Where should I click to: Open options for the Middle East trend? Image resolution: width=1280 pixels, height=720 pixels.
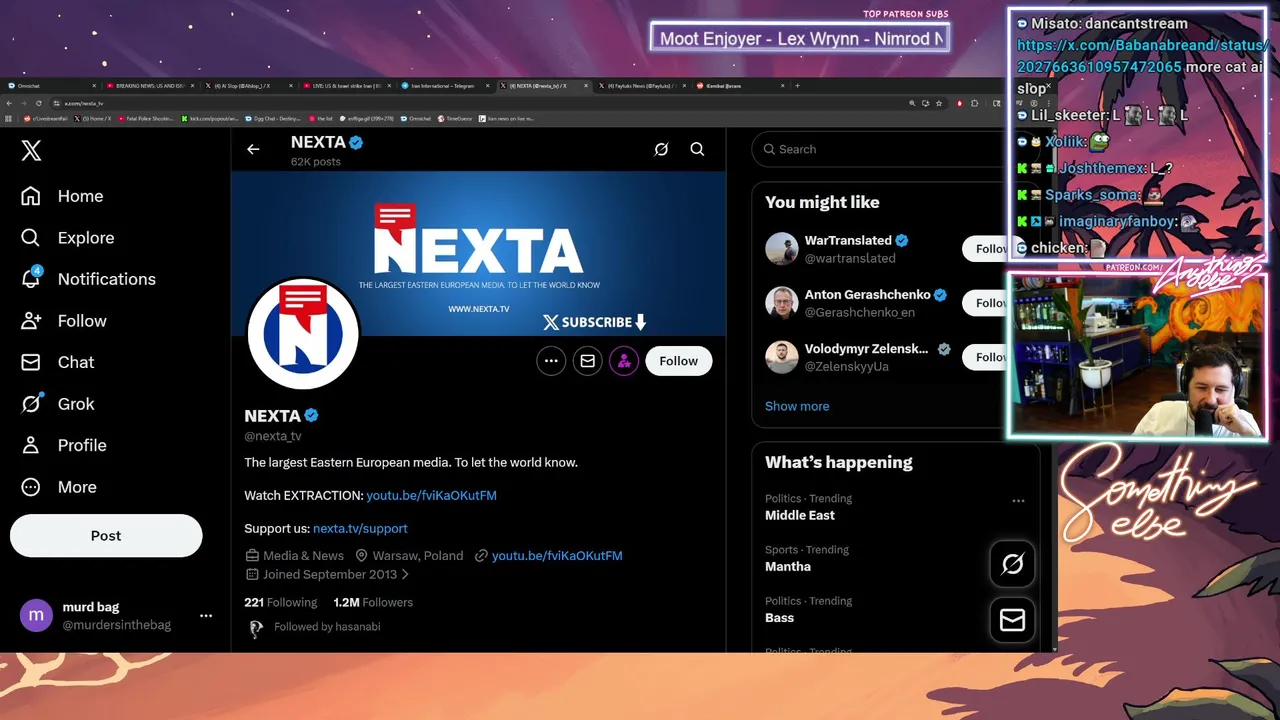tap(1018, 501)
